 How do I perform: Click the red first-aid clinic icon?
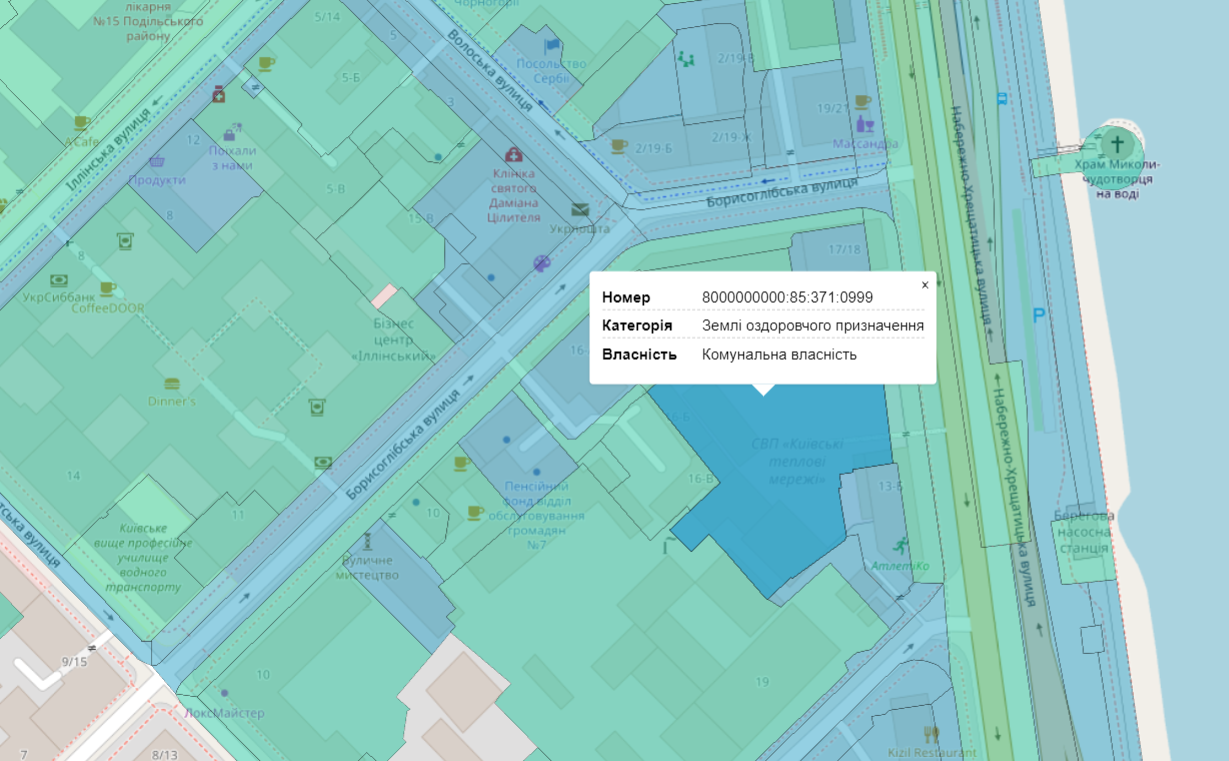pyautogui.click(x=514, y=155)
